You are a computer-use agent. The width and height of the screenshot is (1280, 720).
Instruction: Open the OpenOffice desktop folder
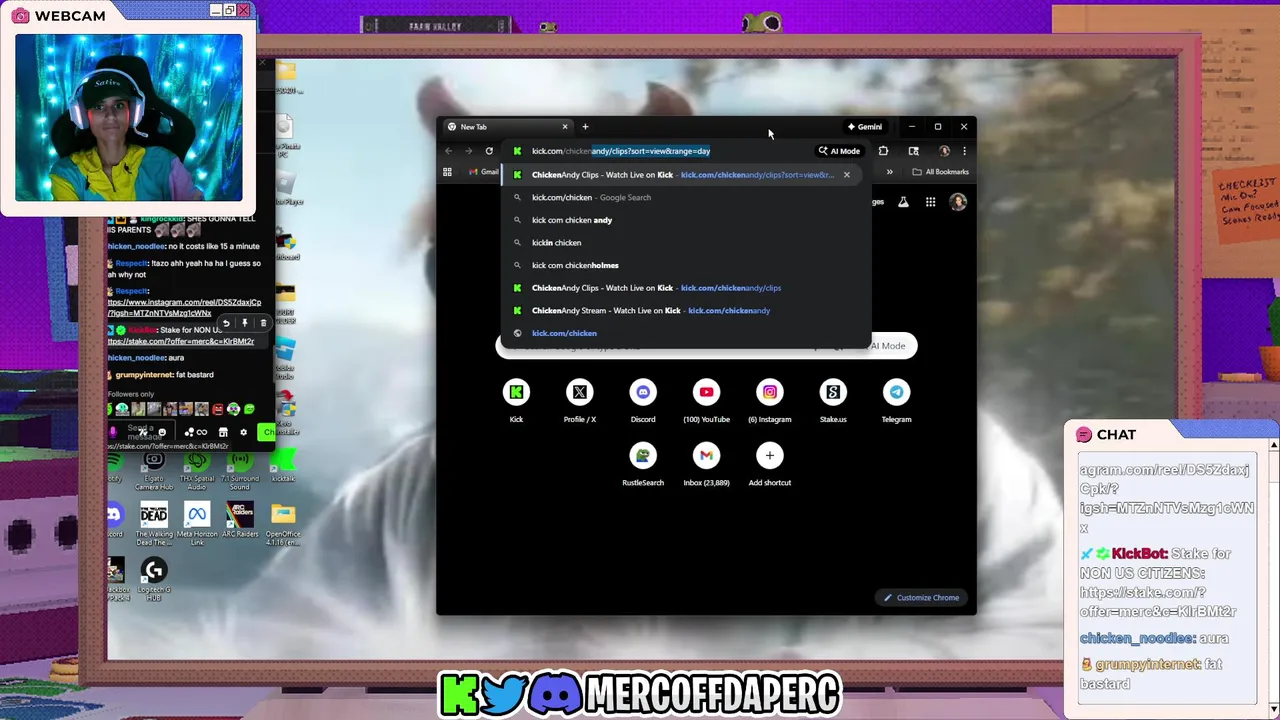pos(283,524)
